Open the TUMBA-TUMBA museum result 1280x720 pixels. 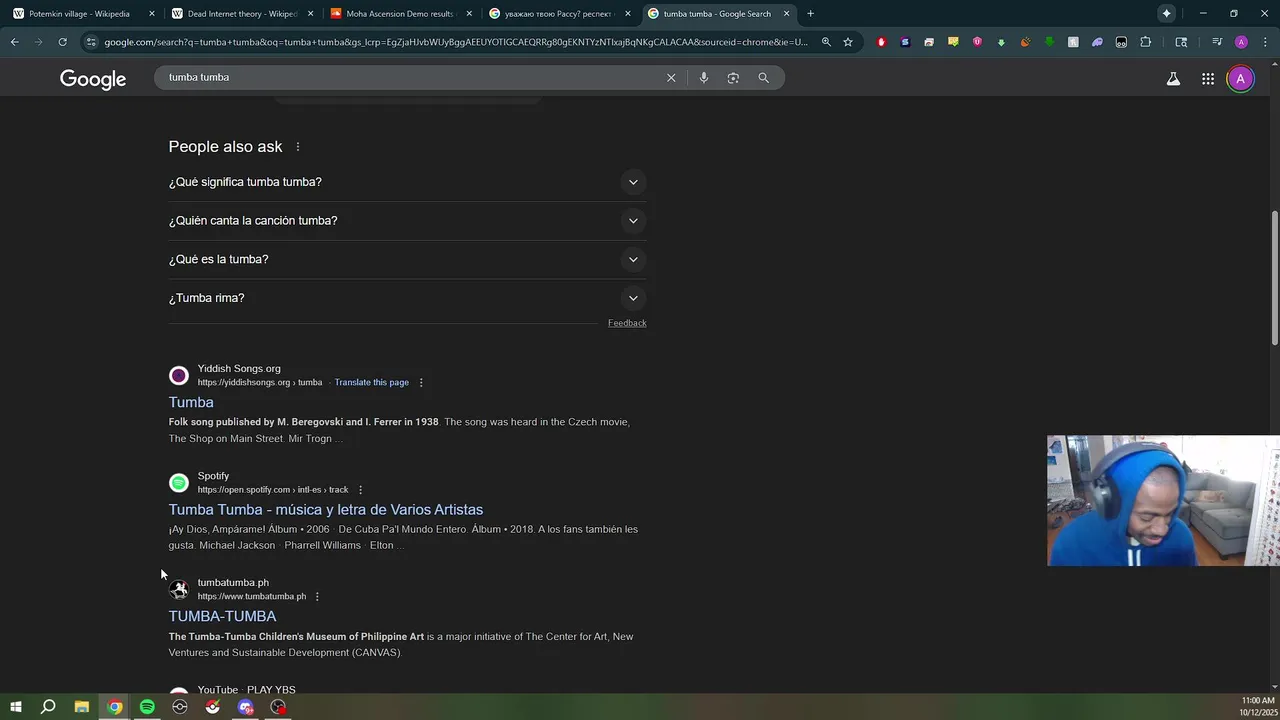pyautogui.click(x=222, y=616)
